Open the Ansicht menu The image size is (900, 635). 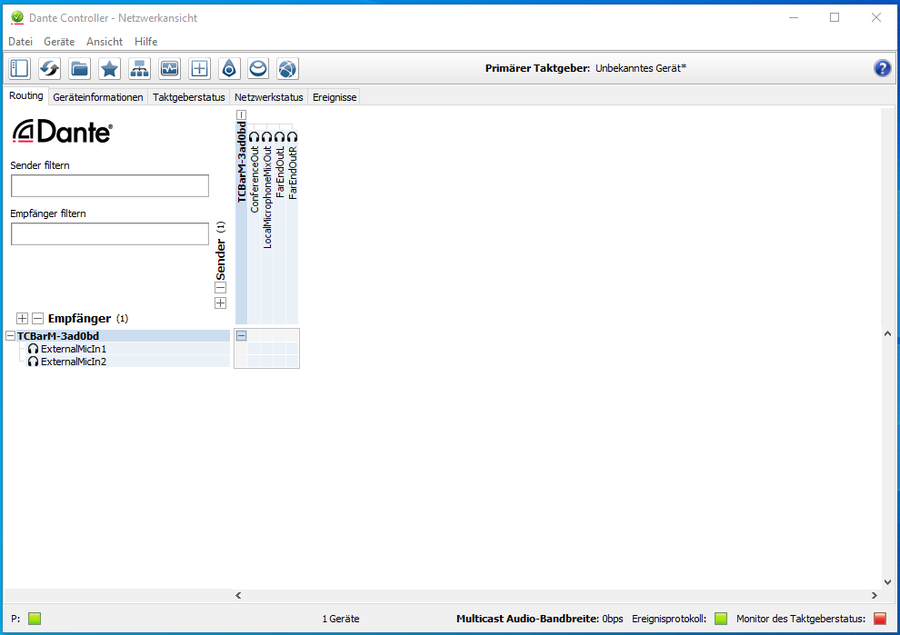[x=104, y=41]
